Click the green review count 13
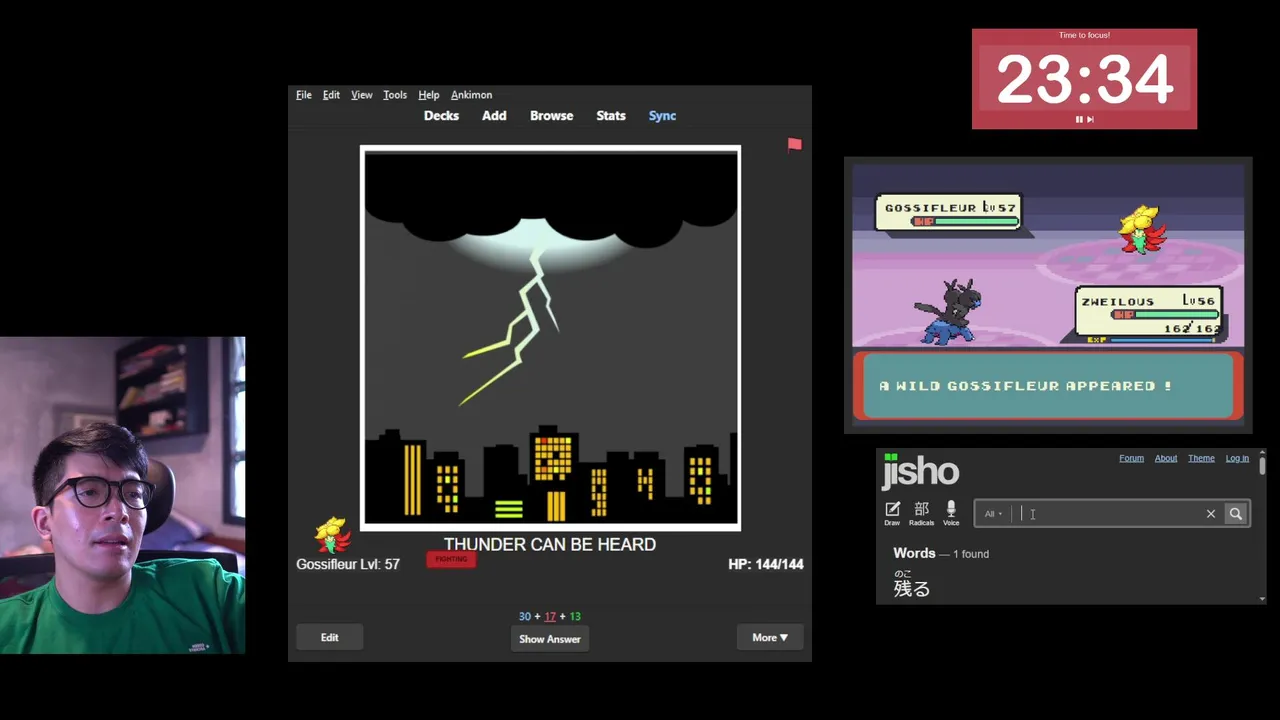 click(575, 617)
